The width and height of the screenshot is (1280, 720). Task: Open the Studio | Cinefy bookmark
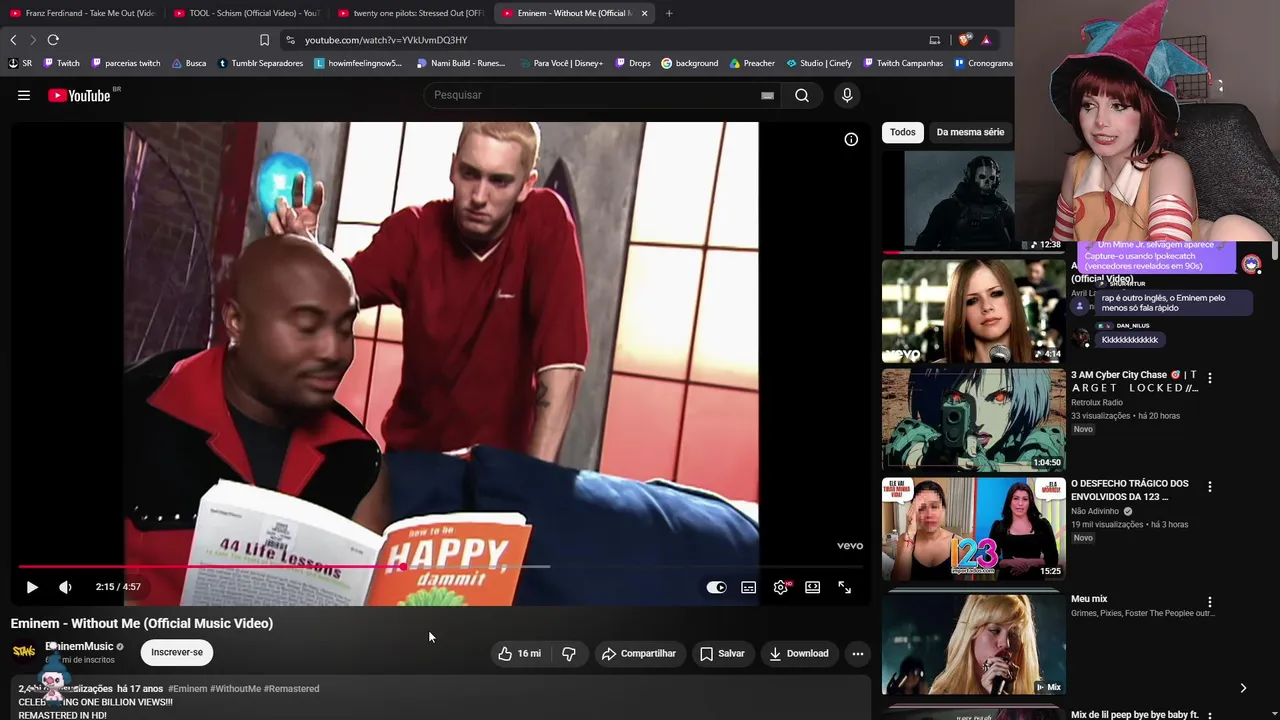[819, 63]
